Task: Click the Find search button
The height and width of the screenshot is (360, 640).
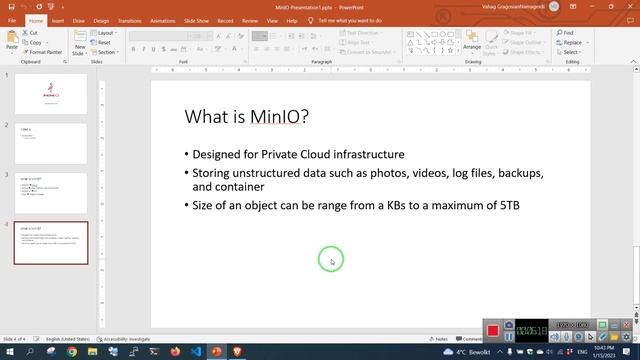Action: (565, 33)
